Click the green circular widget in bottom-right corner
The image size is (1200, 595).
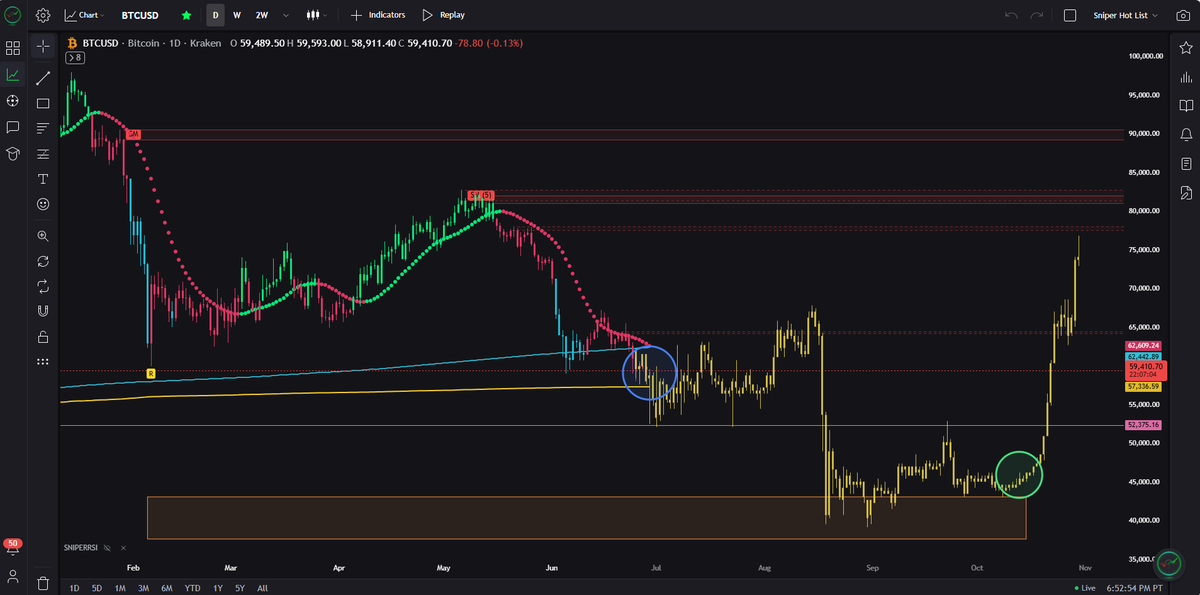[x=1170, y=563]
